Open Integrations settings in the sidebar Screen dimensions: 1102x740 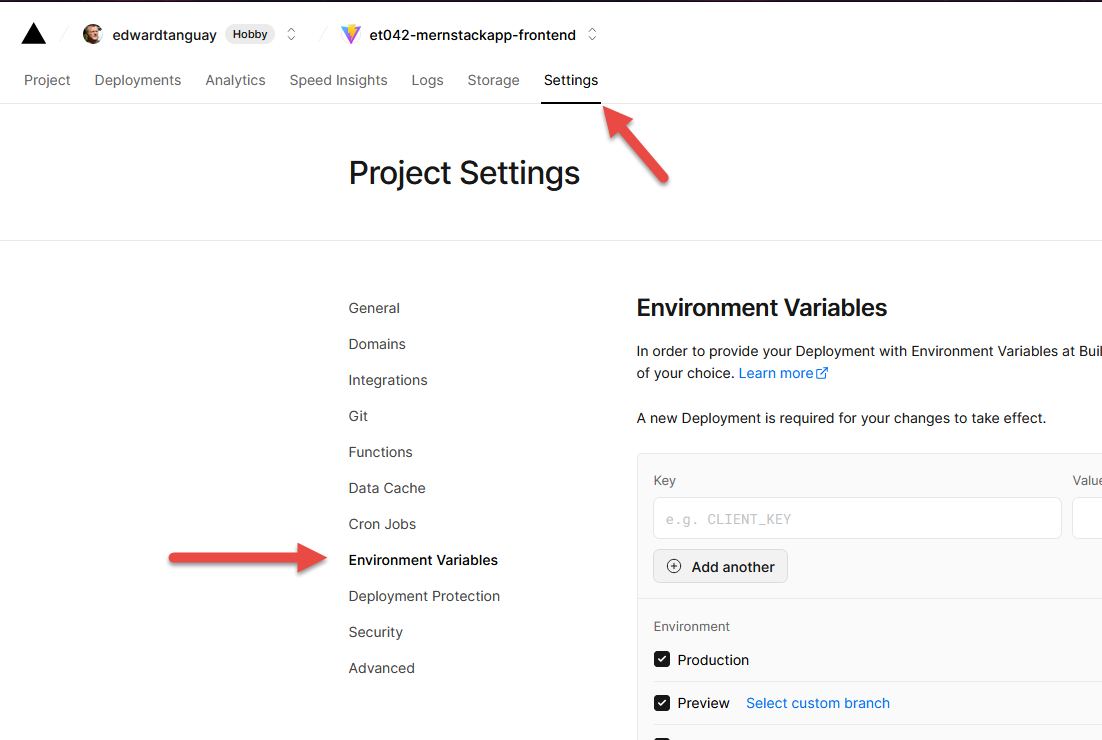coord(388,380)
